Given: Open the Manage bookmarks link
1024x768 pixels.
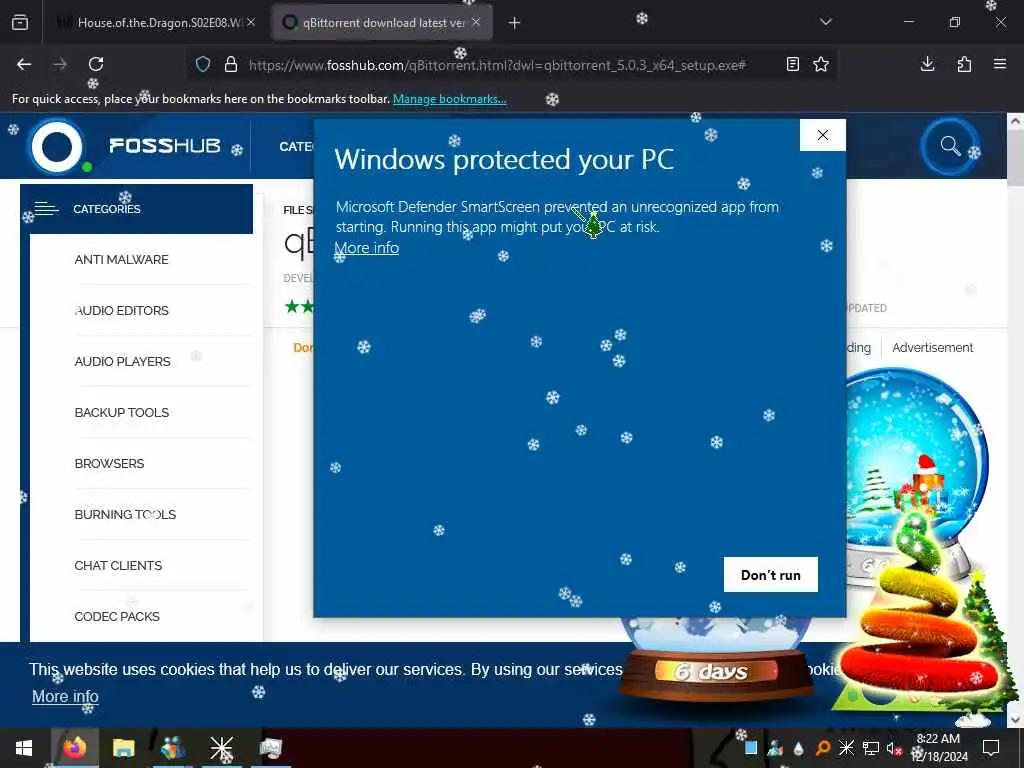Looking at the screenshot, I should pos(449,99).
